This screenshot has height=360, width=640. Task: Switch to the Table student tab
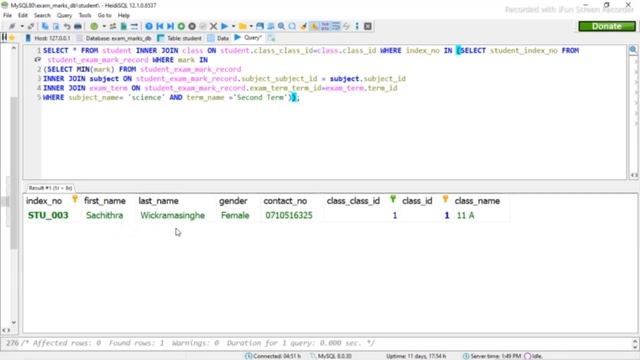tap(180, 38)
